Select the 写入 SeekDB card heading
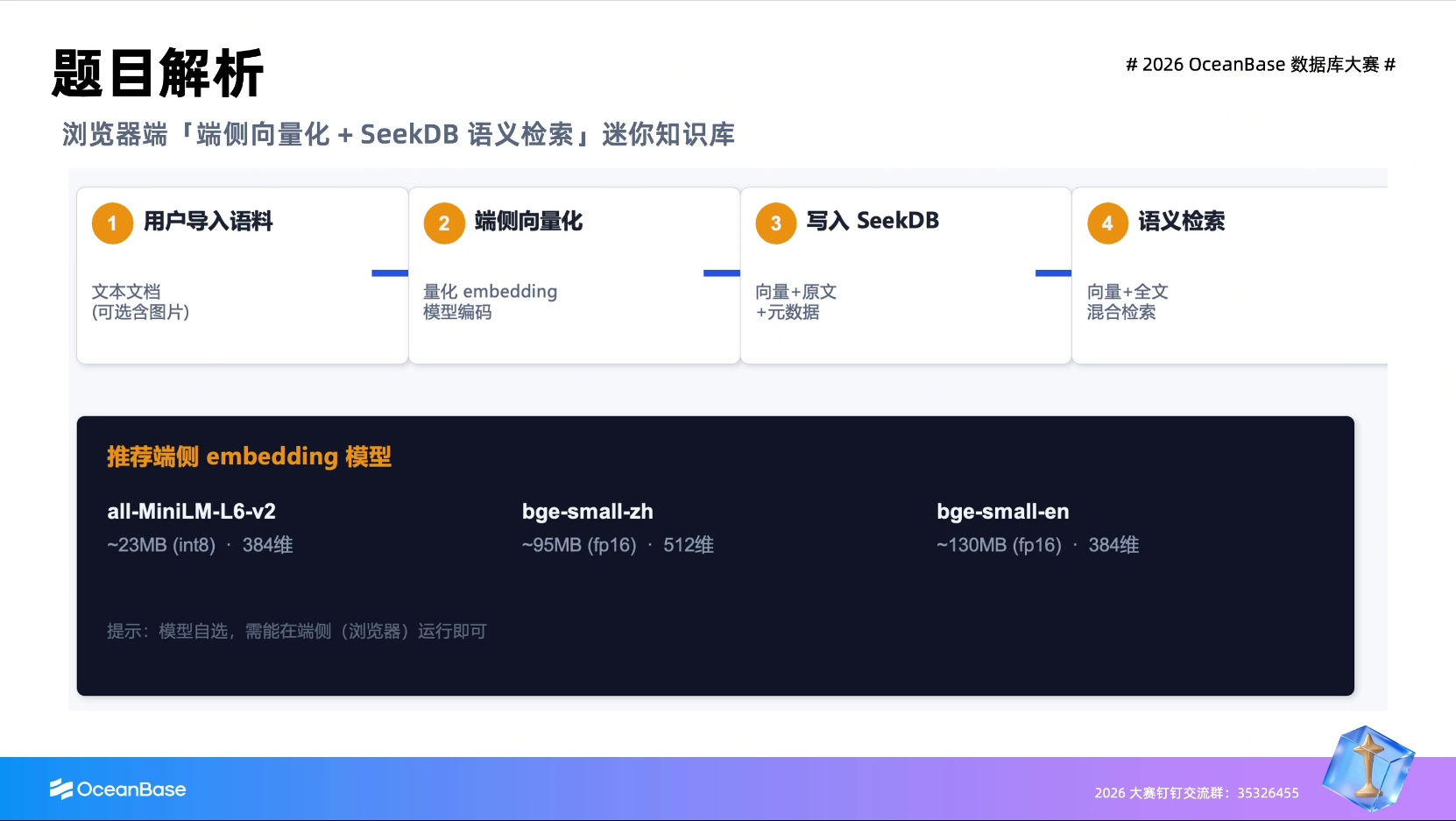This screenshot has height=821, width=1456. (873, 221)
